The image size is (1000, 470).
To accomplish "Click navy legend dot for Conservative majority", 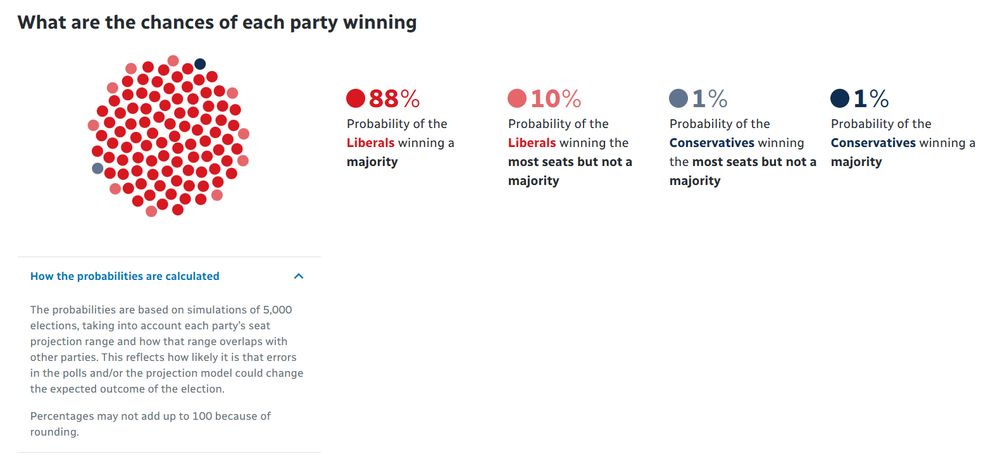I will click(x=840, y=98).
